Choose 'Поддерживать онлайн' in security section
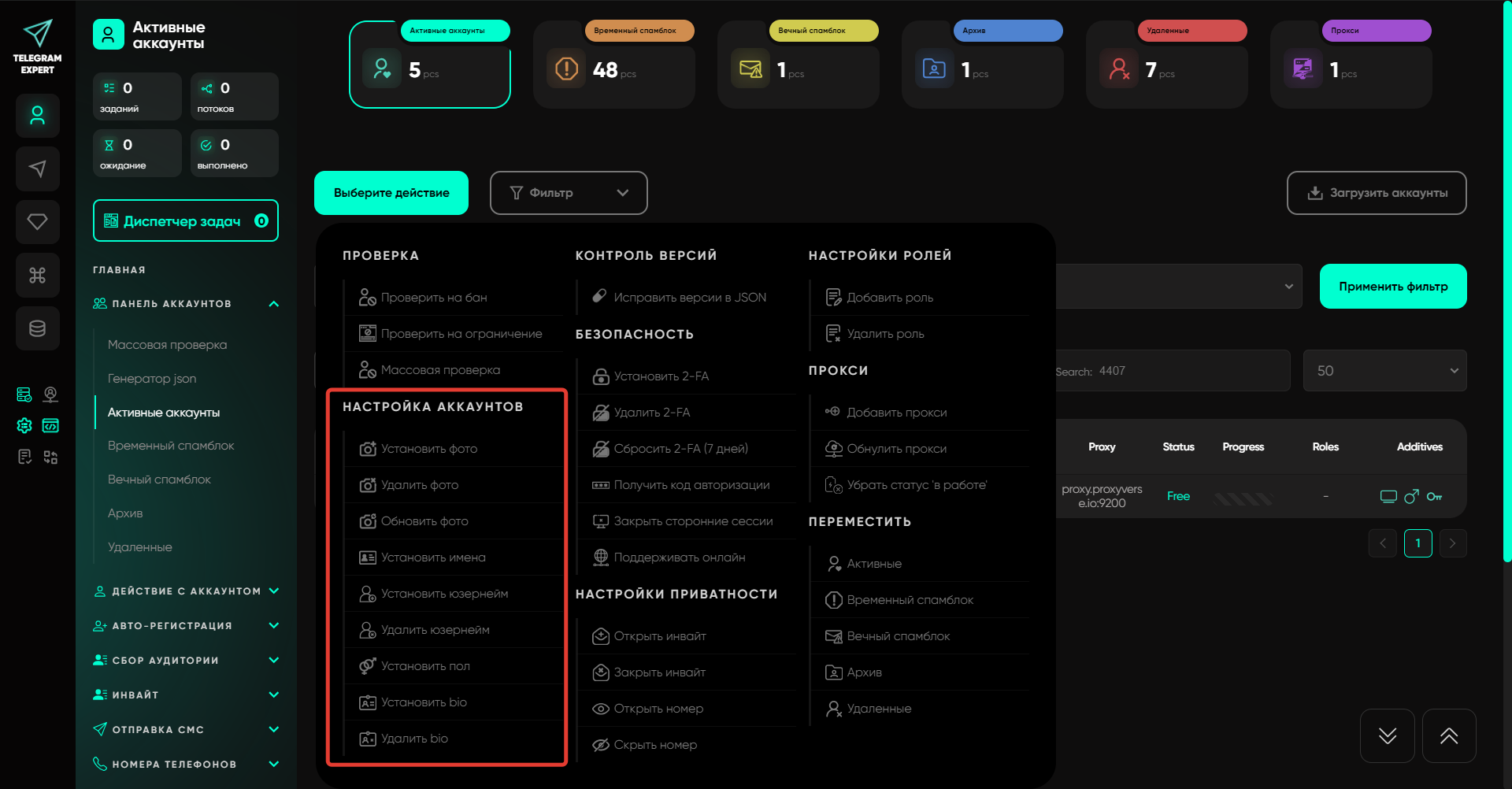Image resolution: width=1512 pixels, height=789 pixels. pyautogui.click(x=679, y=557)
